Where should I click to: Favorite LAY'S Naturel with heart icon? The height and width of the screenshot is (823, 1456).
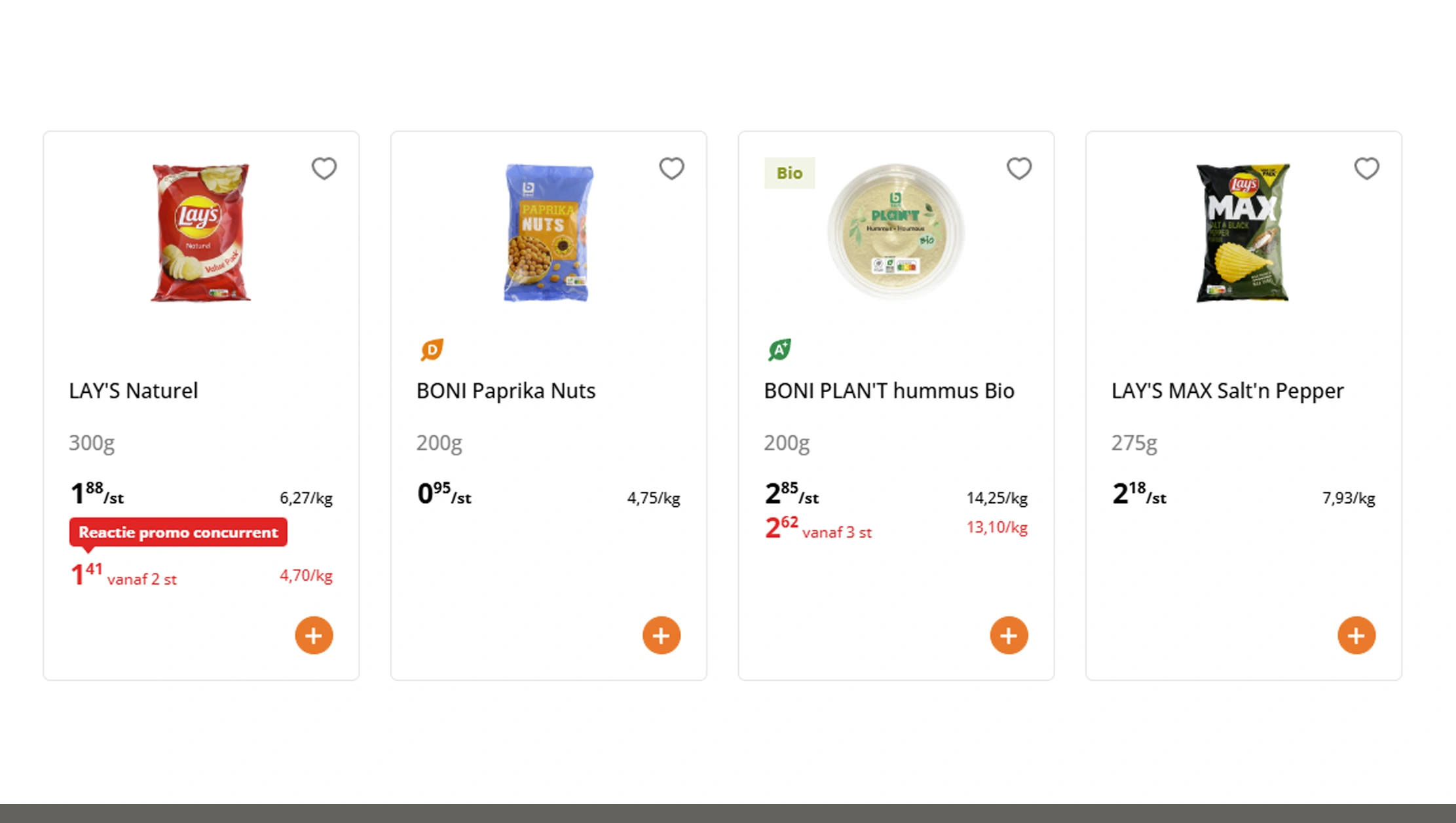(x=324, y=169)
